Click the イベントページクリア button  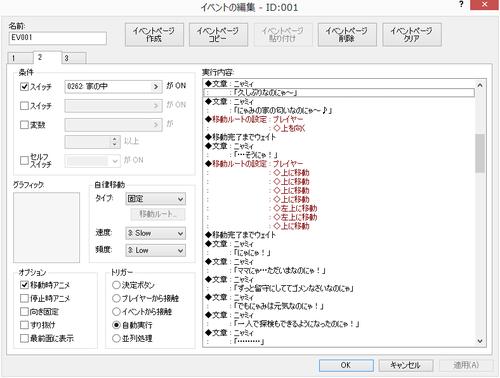pos(412,35)
